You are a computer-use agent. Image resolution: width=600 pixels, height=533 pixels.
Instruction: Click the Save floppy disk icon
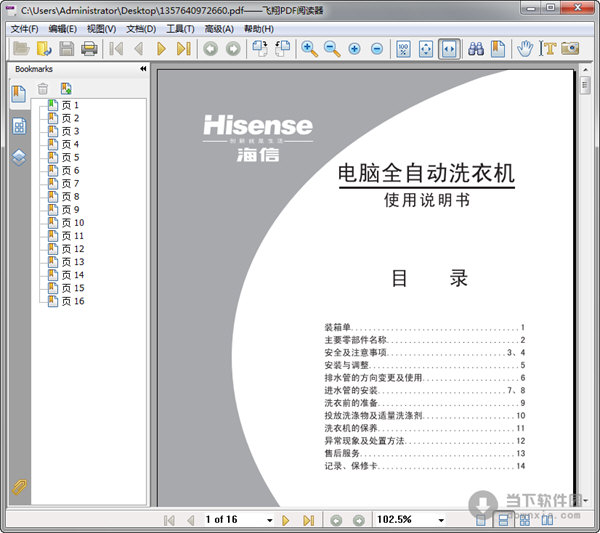click(67, 49)
